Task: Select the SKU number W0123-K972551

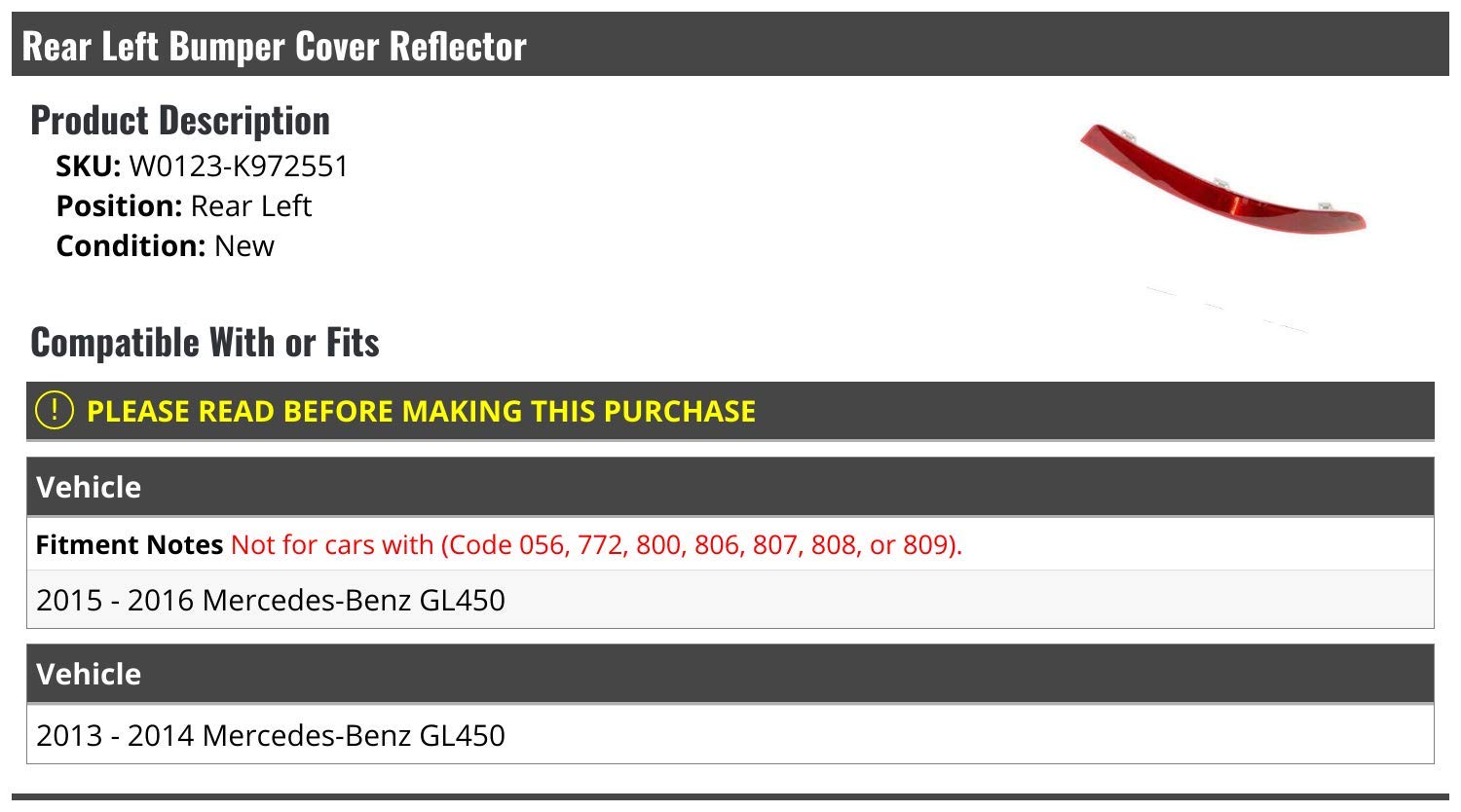Action: coord(239,166)
